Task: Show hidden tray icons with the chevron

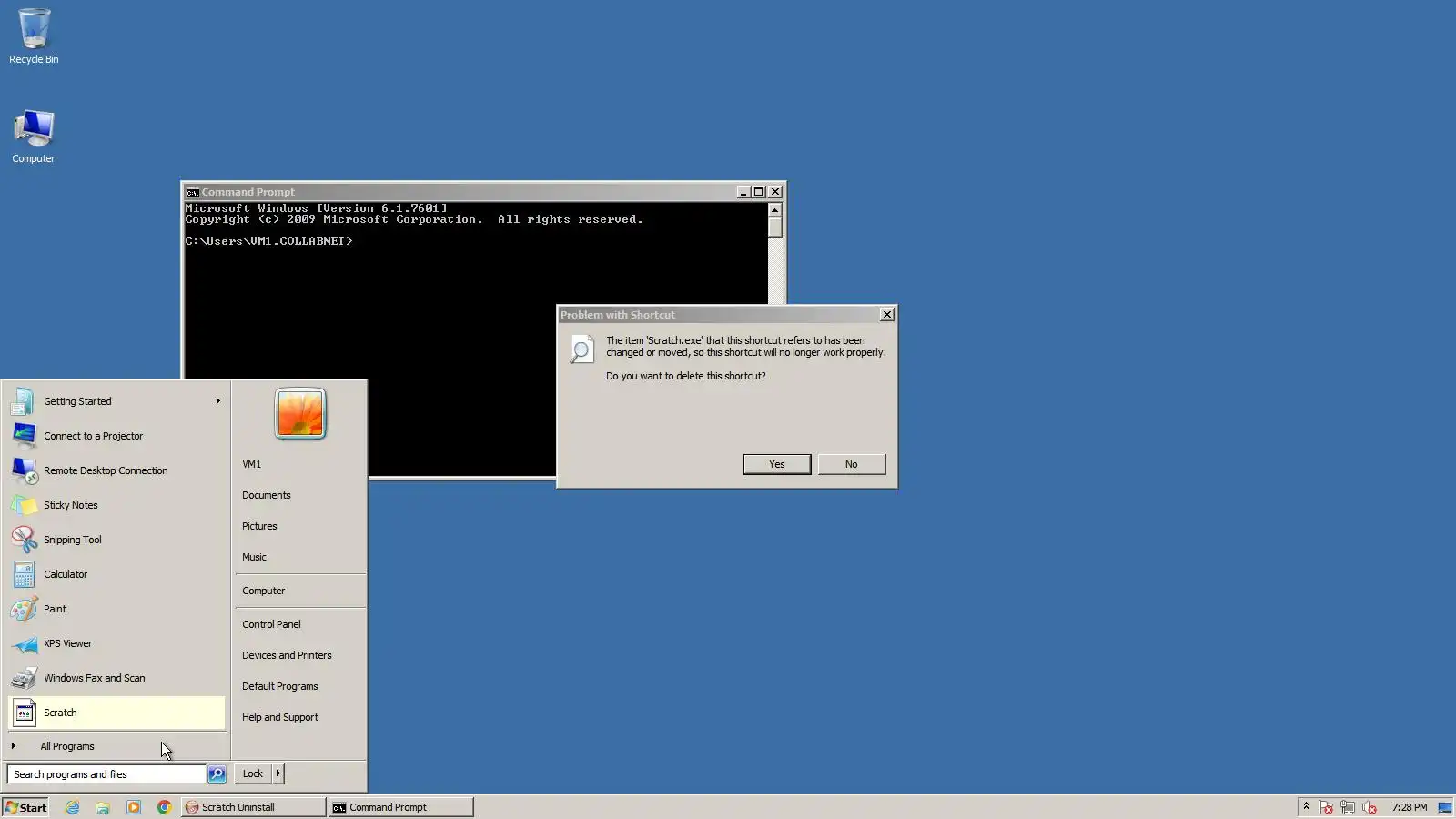Action: click(x=1306, y=806)
